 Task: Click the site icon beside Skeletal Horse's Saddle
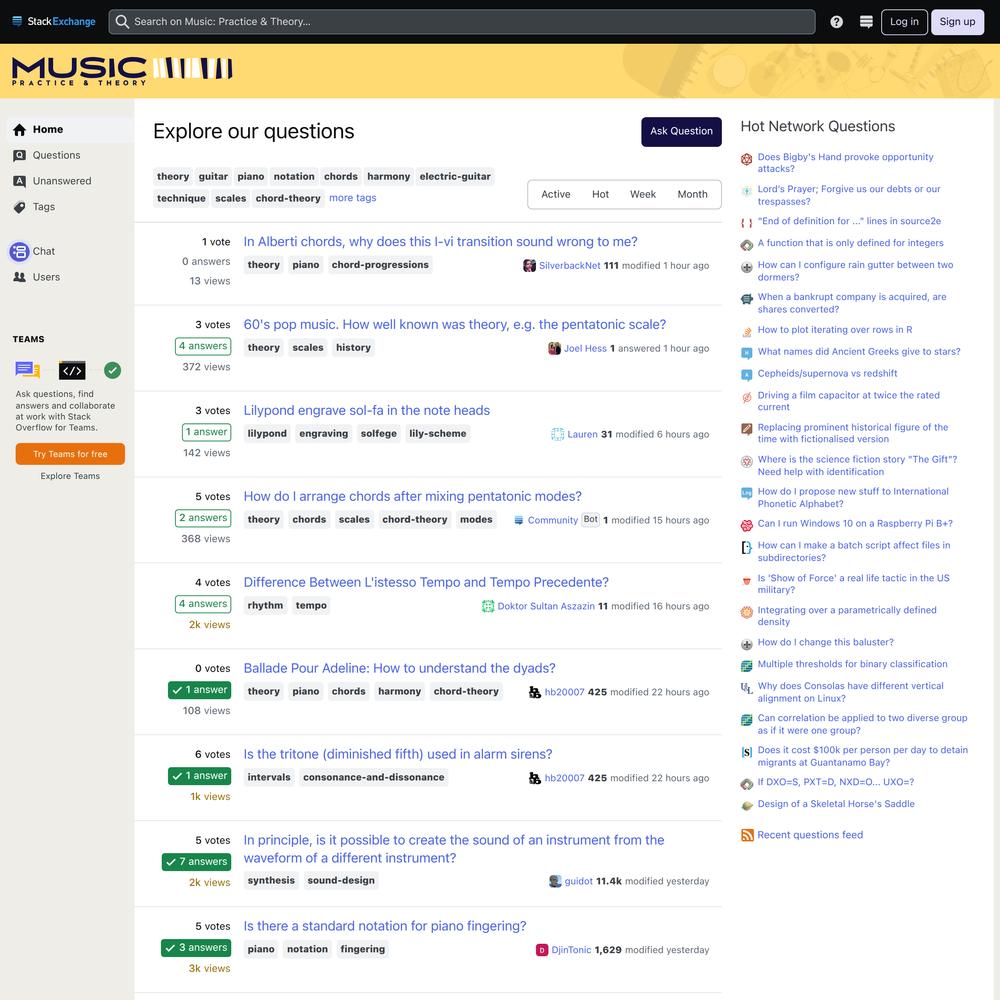(x=746, y=805)
